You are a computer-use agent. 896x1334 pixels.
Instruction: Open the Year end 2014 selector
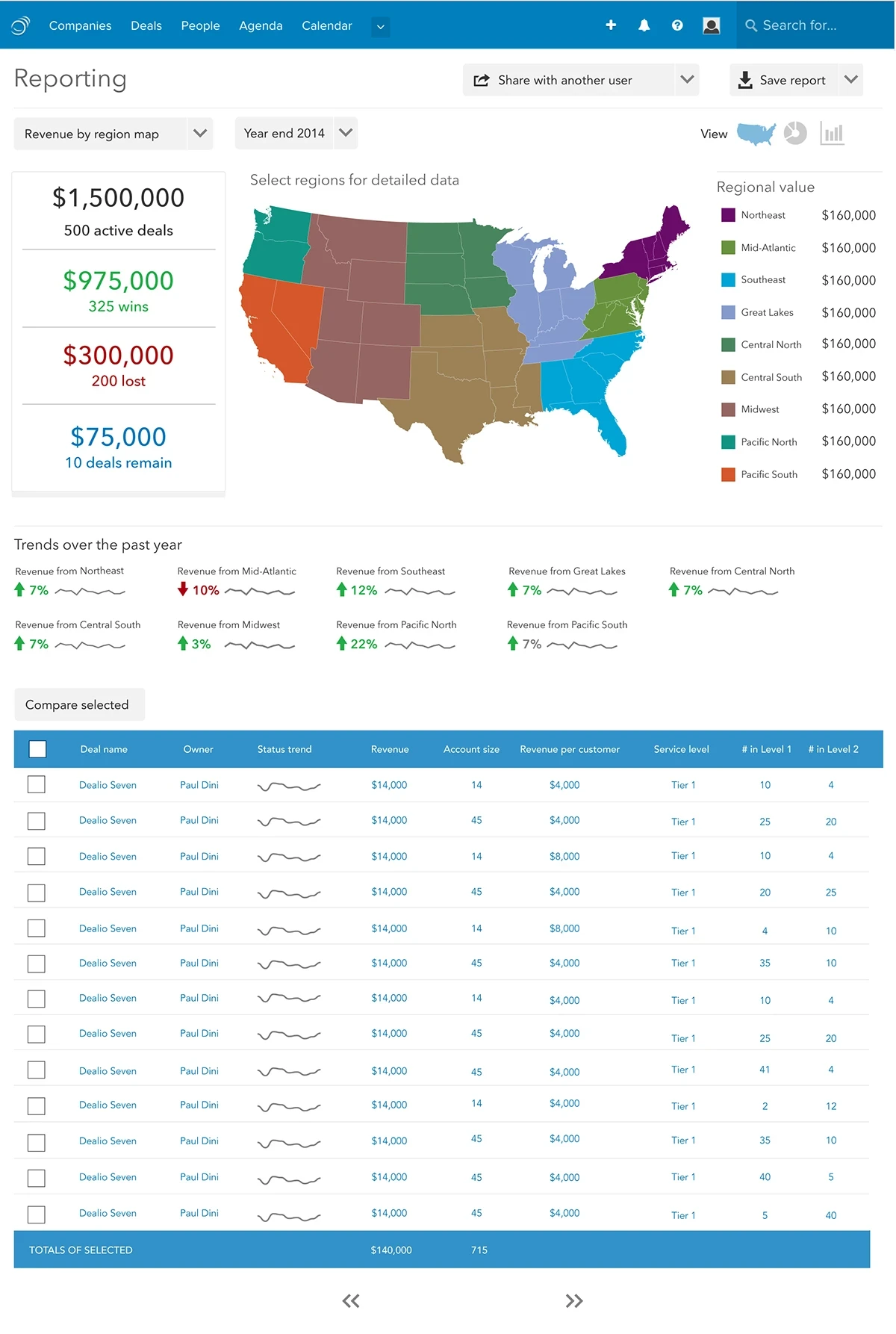(296, 133)
